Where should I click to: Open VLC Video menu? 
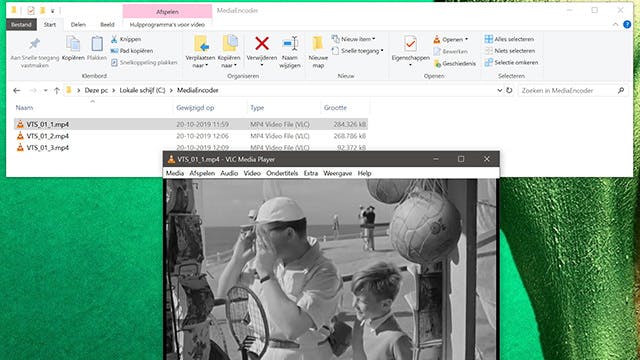tap(252, 173)
